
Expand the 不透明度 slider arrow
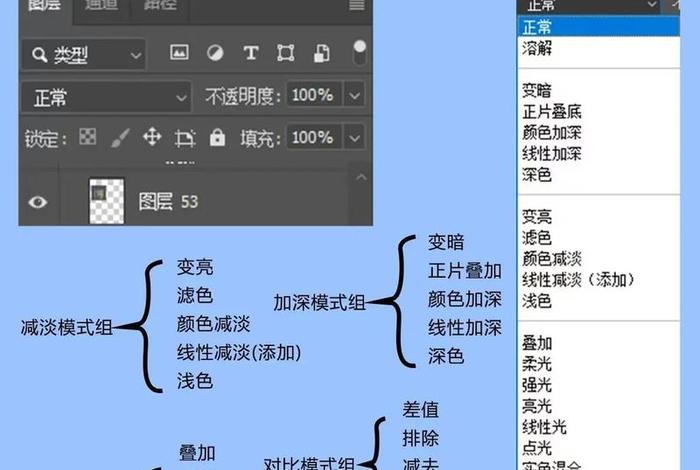click(x=354, y=95)
